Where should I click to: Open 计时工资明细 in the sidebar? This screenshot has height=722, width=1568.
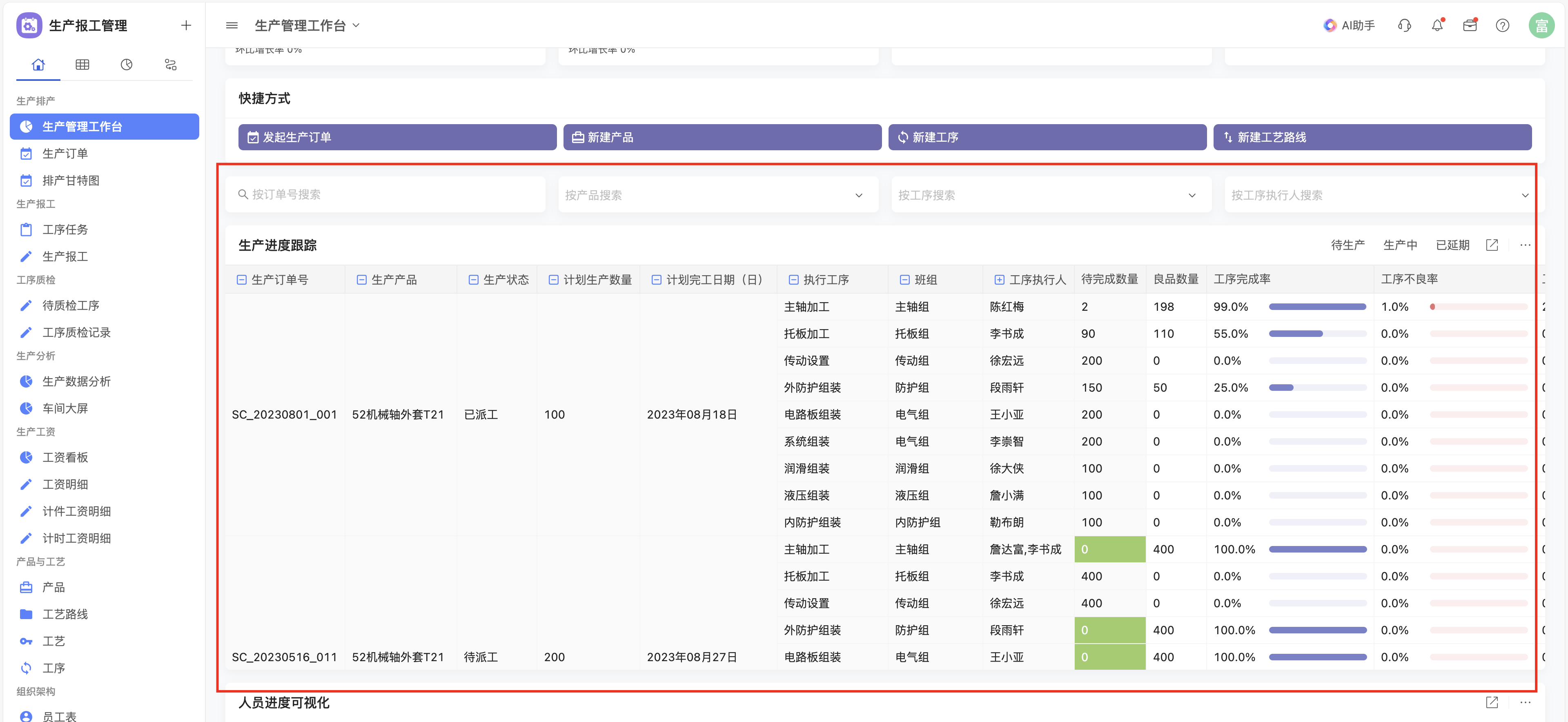pyautogui.click(x=105, y=537)
